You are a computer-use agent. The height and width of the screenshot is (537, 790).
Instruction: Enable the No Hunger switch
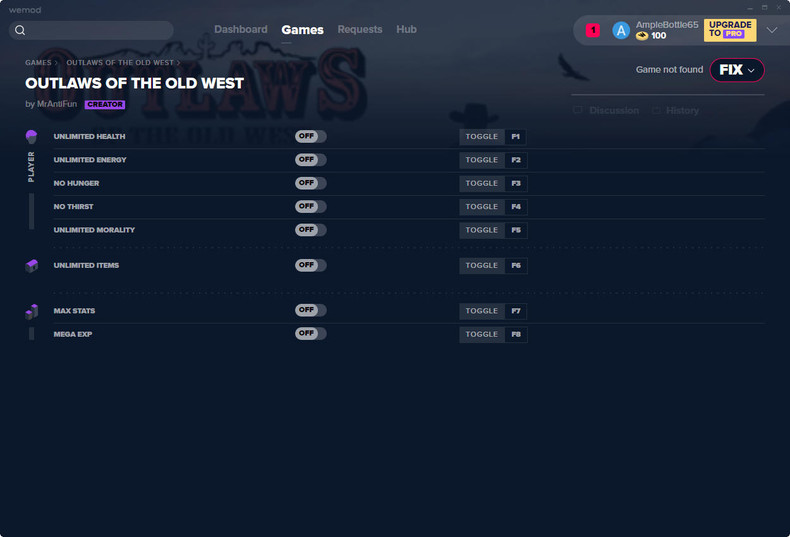(310, 183)
